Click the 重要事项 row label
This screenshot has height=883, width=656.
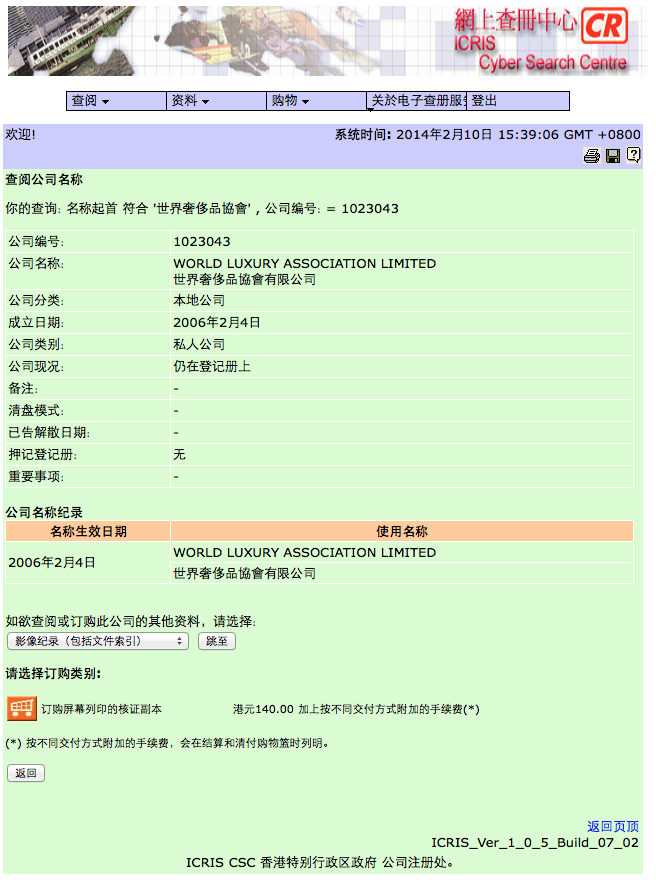tap(36, 477)
